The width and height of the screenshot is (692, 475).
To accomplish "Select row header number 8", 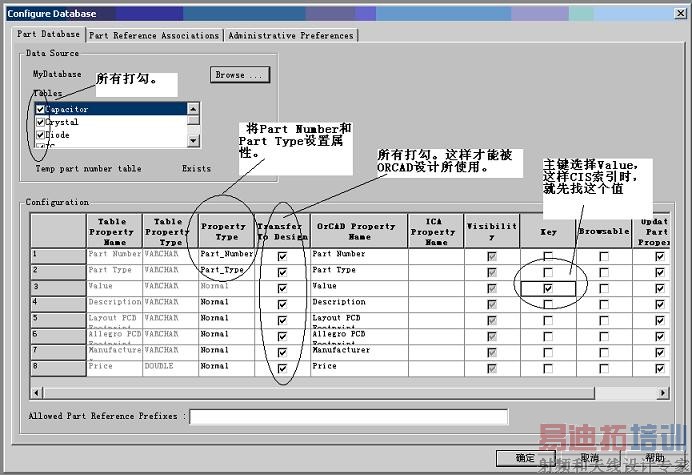I will click(58, 368).
